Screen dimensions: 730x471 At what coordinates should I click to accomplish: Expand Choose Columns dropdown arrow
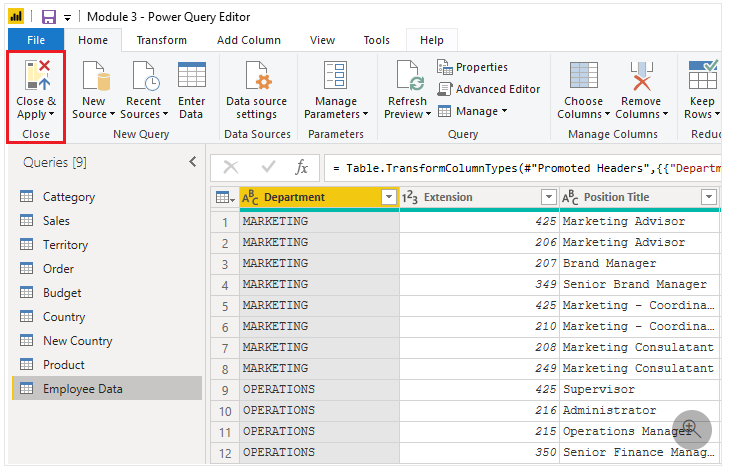tap(607, 114)
